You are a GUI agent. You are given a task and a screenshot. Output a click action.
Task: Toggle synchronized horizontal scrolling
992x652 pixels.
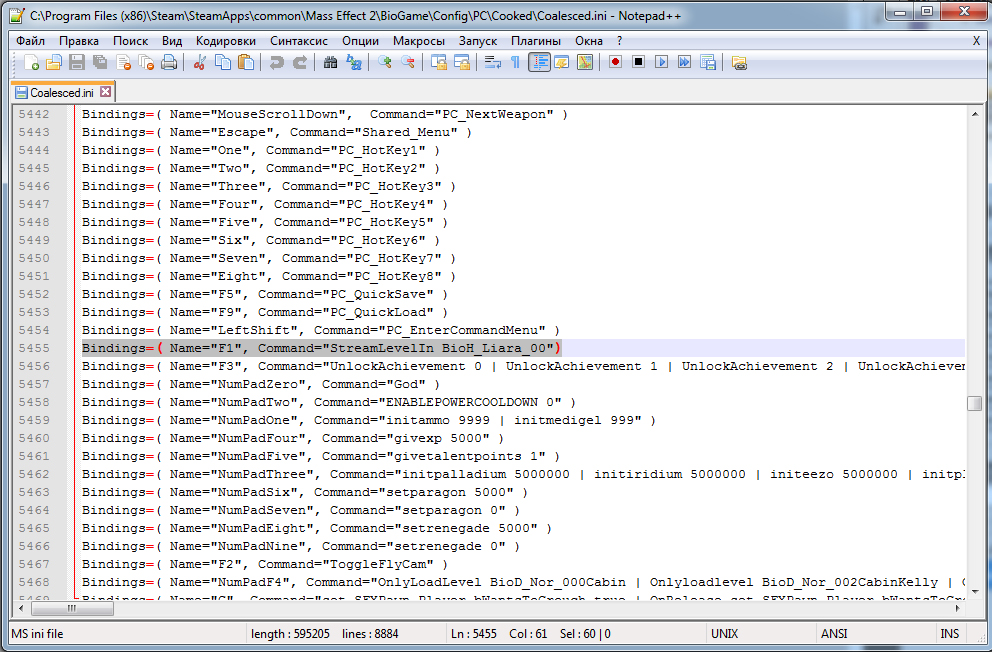click(462, 63)
